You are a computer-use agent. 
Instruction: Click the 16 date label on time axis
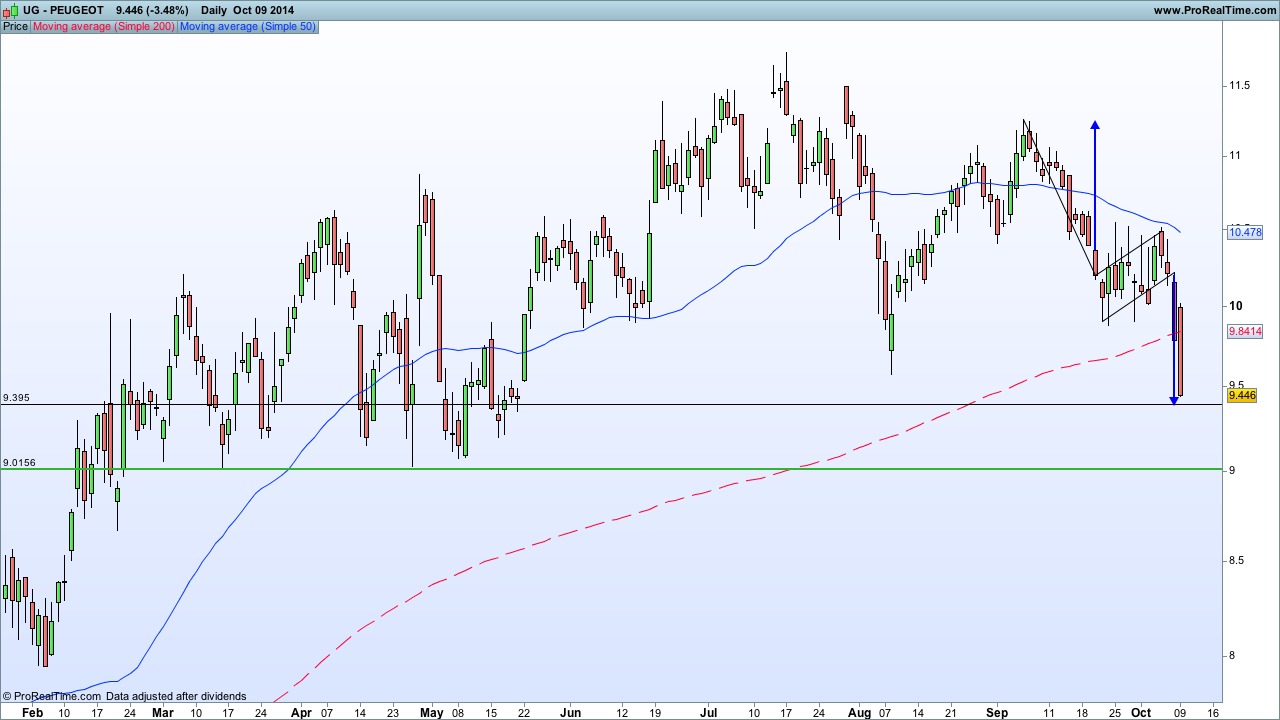click(x=1213, y=713)
